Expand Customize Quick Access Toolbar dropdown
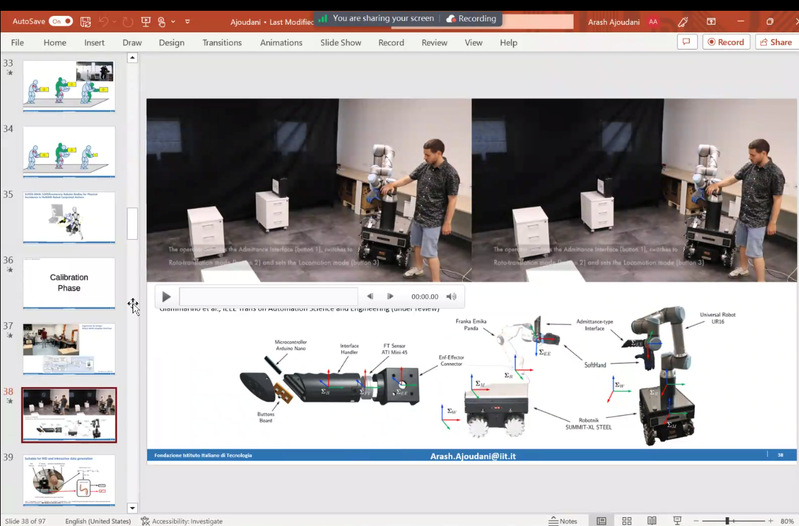Viewport: 799px width, 526px height. tap(187, 20)
